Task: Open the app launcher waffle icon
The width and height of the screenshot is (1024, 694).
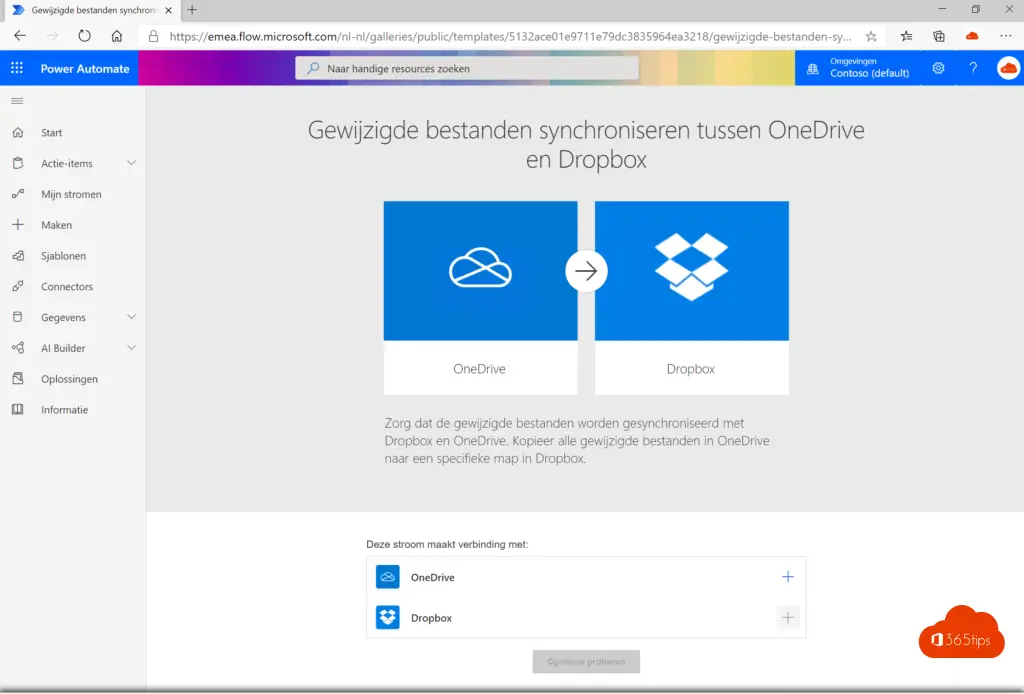Action: tap(17, 68)
